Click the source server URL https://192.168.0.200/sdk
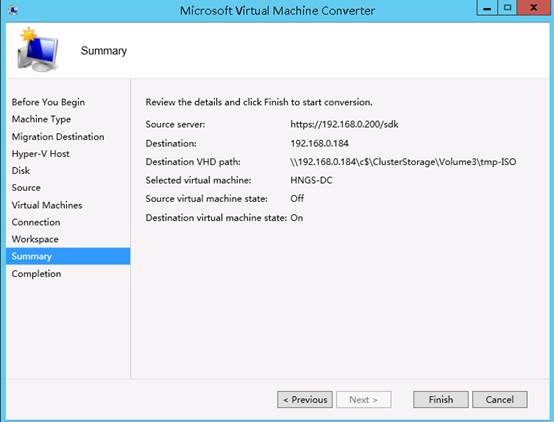 [344, 124]
